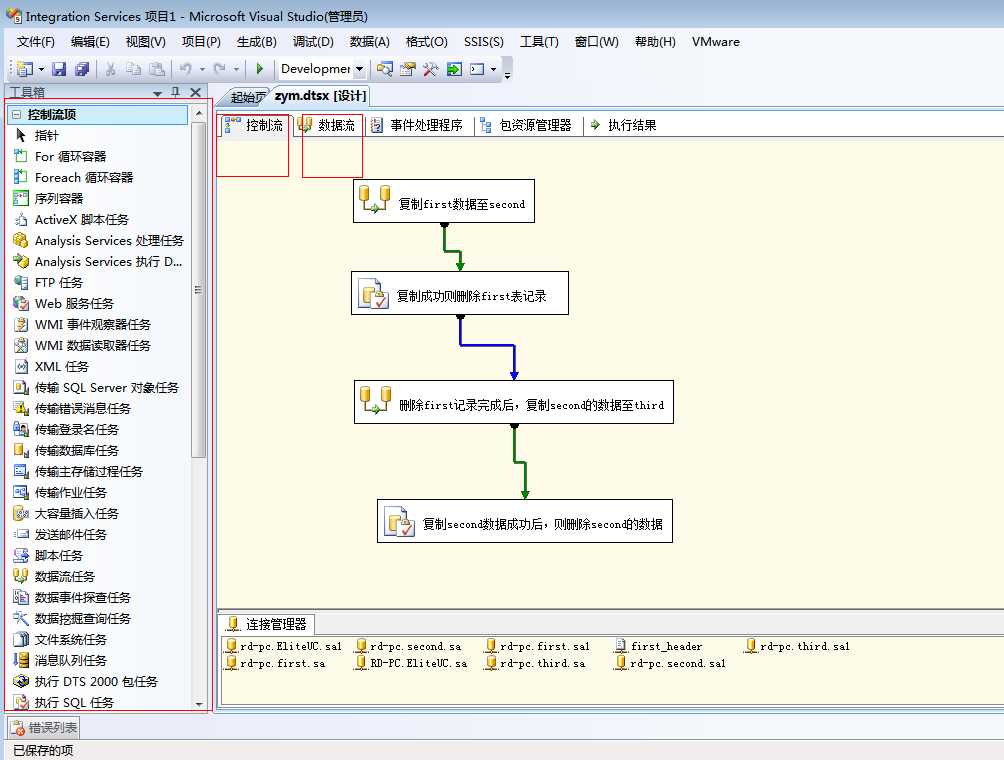1004x760 pixels.
Task: Select the FTP 任务 in the toolbox
Action: pos(60,282)
